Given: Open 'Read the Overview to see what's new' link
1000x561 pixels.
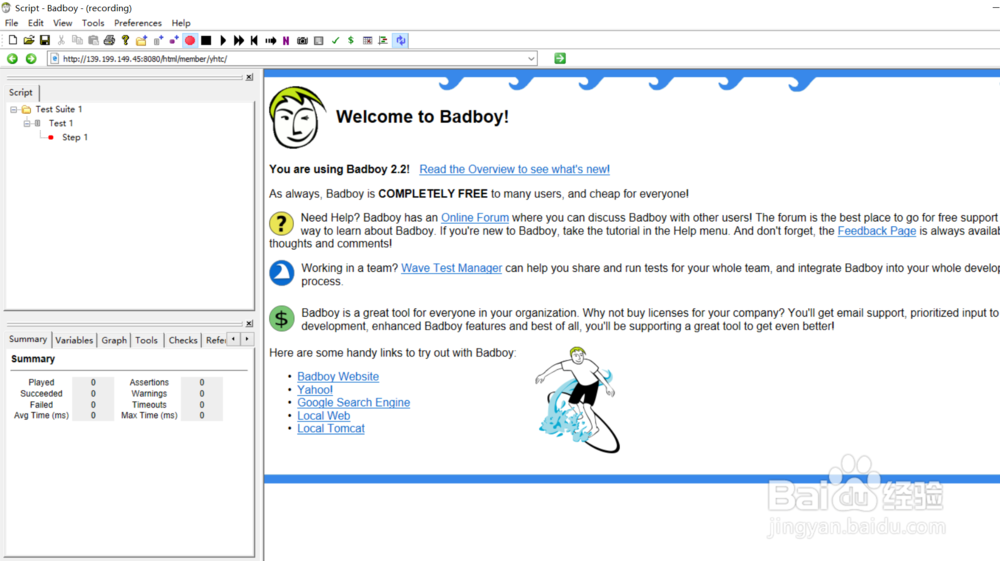Looking at the screenshot, I should pyautogui.click(x=514, y=170).
